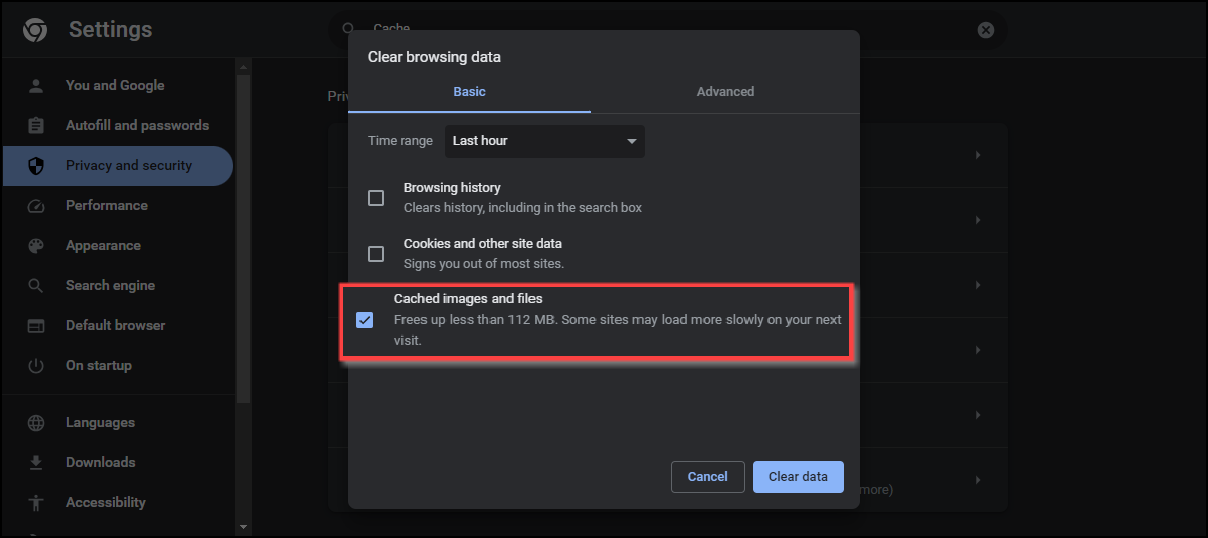
Task: Click the Search engine magnifier icon
Action: click(x=36, y=286)
